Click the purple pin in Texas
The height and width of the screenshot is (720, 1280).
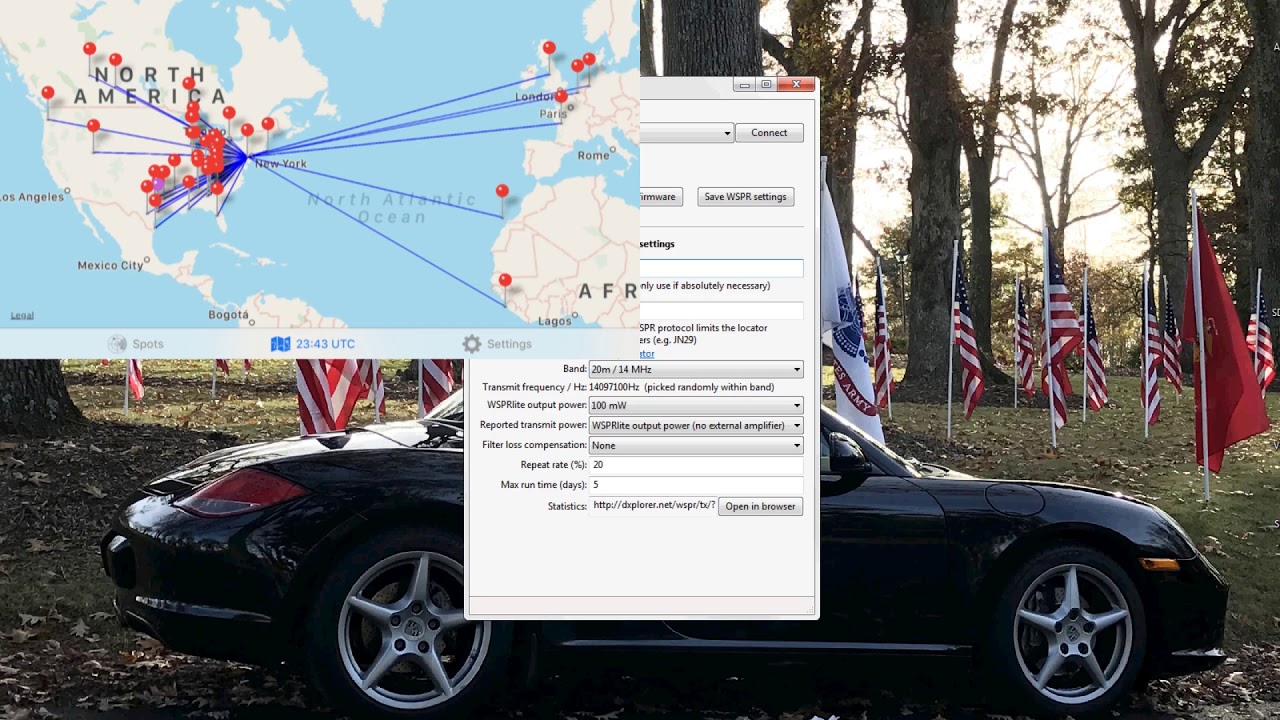pos(158,185)
